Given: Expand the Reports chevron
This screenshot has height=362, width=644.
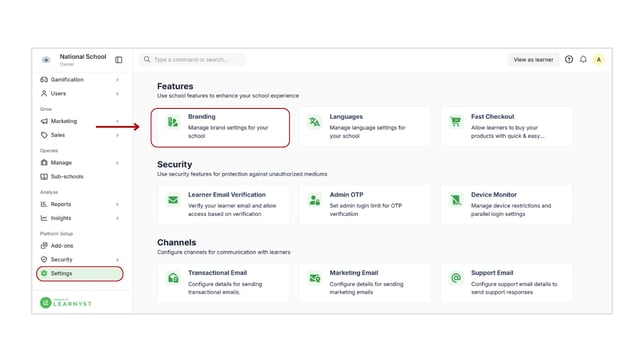Looking at the screenshot, I should pyautogui.click(x=117, y=204).
